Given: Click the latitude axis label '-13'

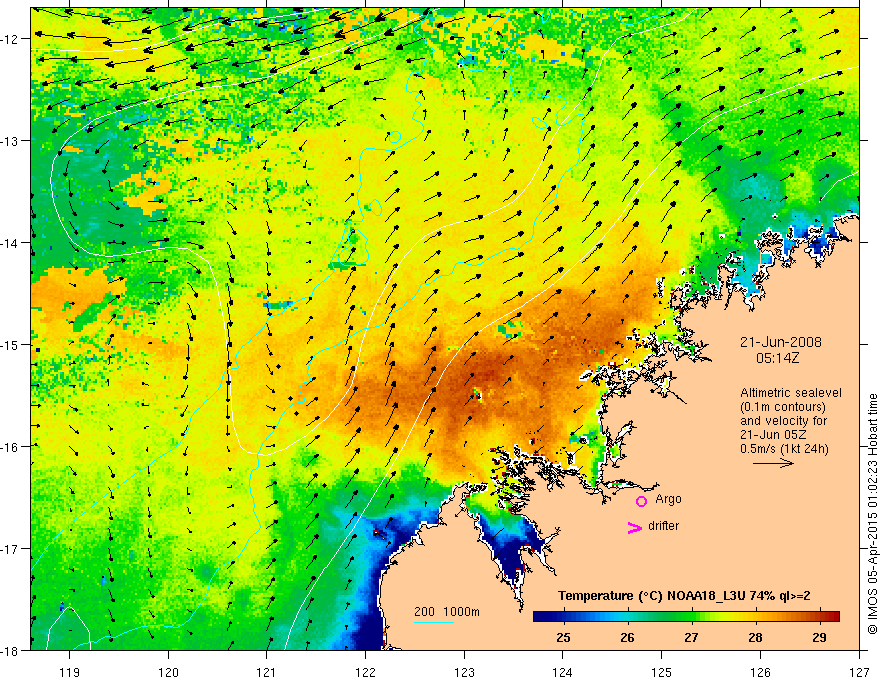Looking at the screenshot, I should pos(11,141).
